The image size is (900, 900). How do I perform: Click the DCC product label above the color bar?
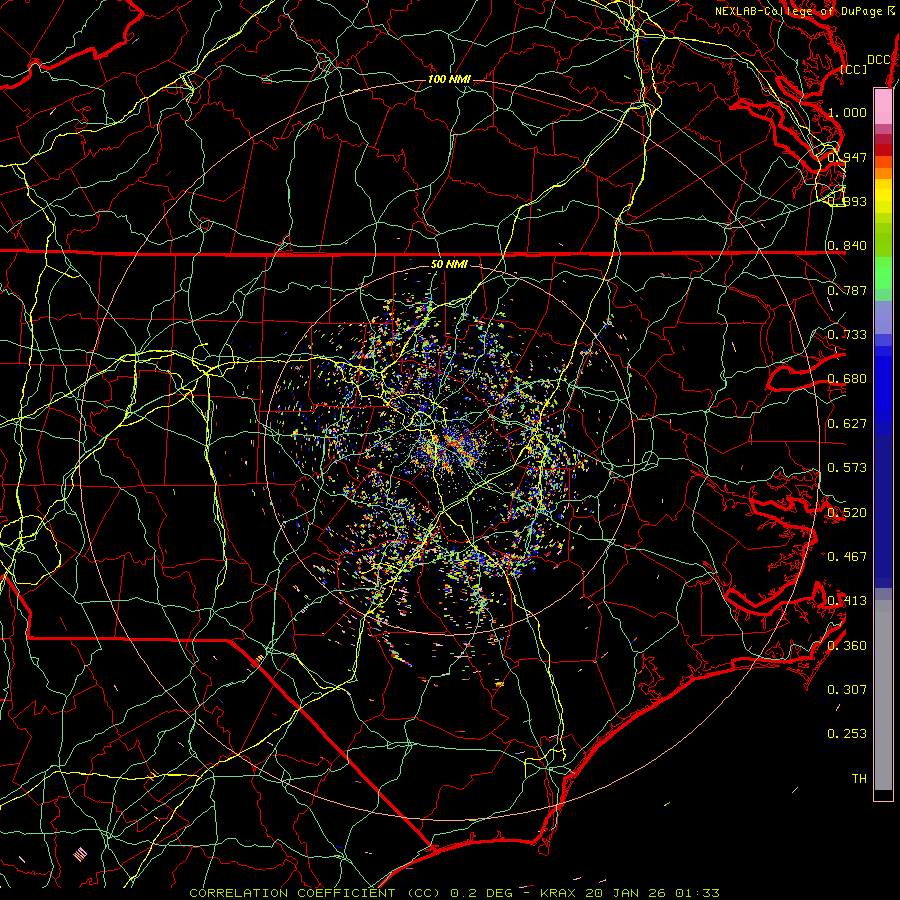coord(878,60)
